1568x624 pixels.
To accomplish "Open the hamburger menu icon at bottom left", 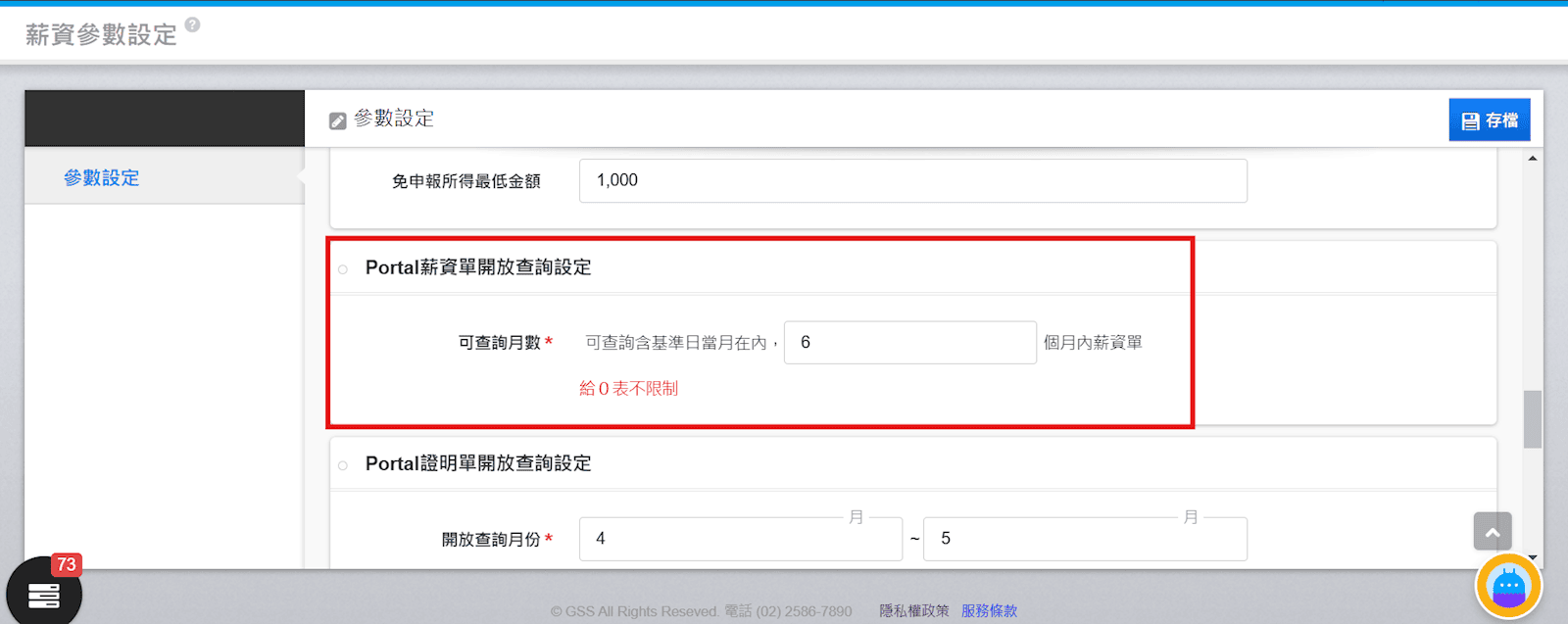I will [x=43, y=594].
